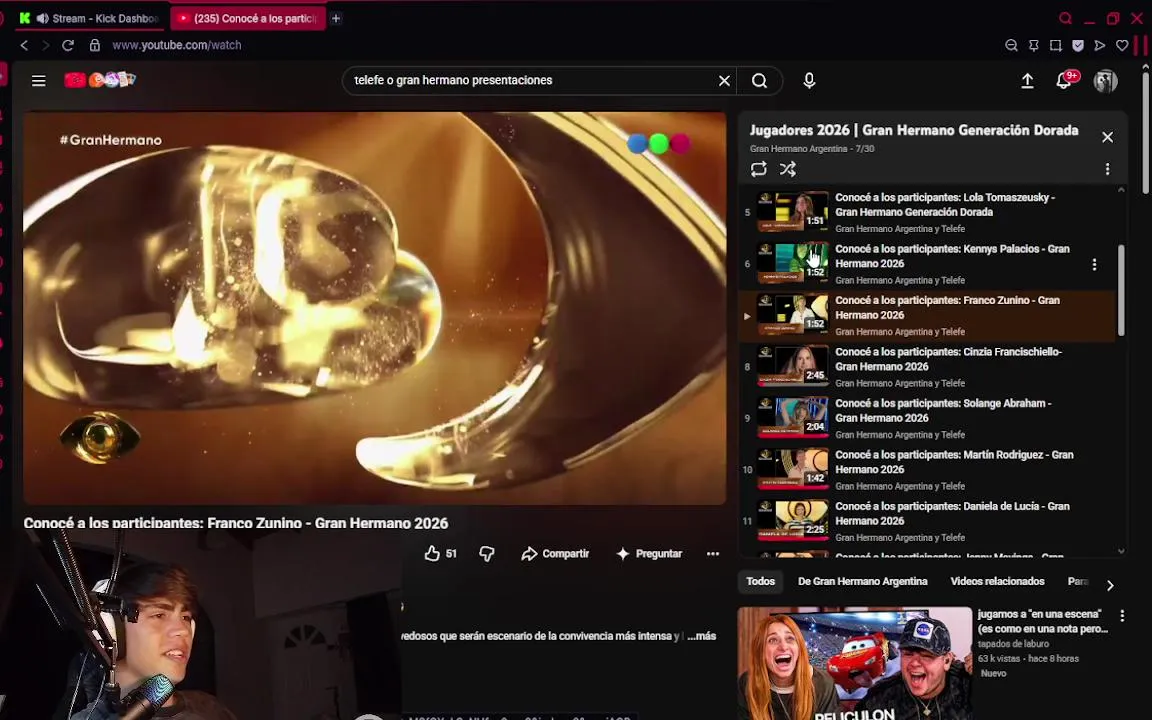Go forward in the browser
This screenshot has width=1152, height=720.
(x=46, y=46)
